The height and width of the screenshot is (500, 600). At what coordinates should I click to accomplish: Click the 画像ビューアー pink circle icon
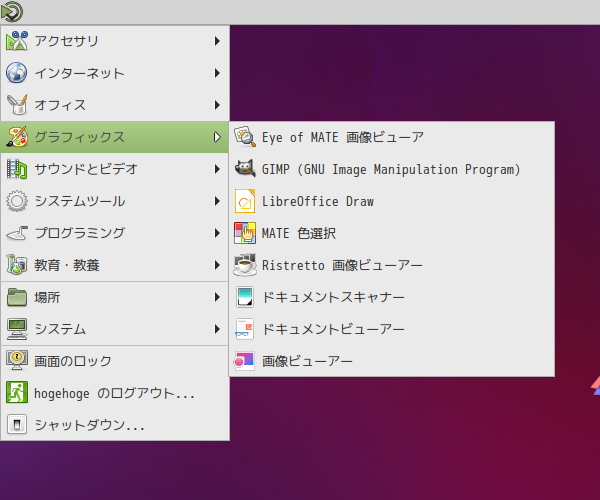pyautogui.click(x=245, y=361)
